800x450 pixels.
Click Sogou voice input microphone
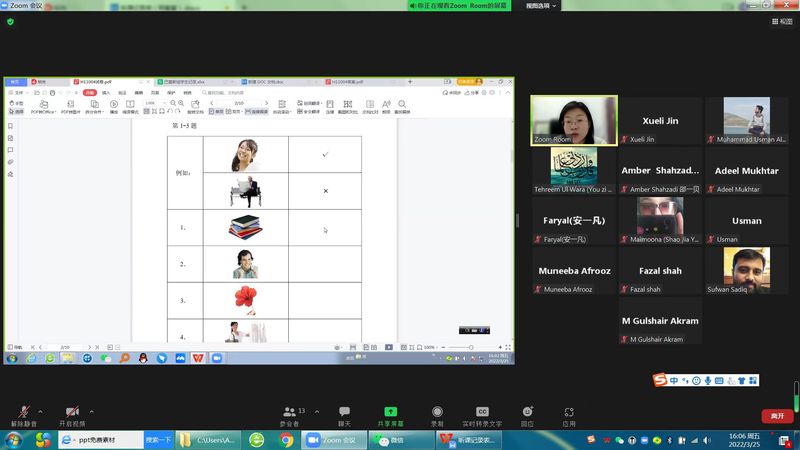pos(708,381)
